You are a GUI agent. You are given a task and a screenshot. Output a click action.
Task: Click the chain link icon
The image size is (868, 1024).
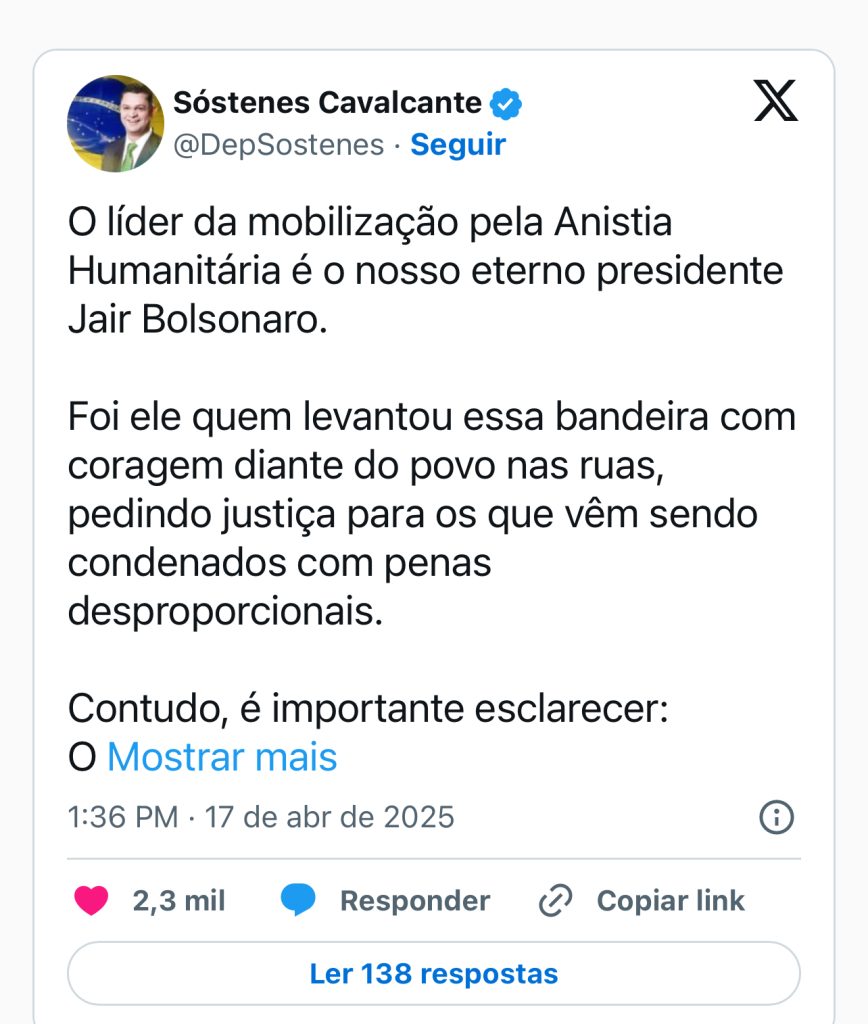[x=554, y=901]
